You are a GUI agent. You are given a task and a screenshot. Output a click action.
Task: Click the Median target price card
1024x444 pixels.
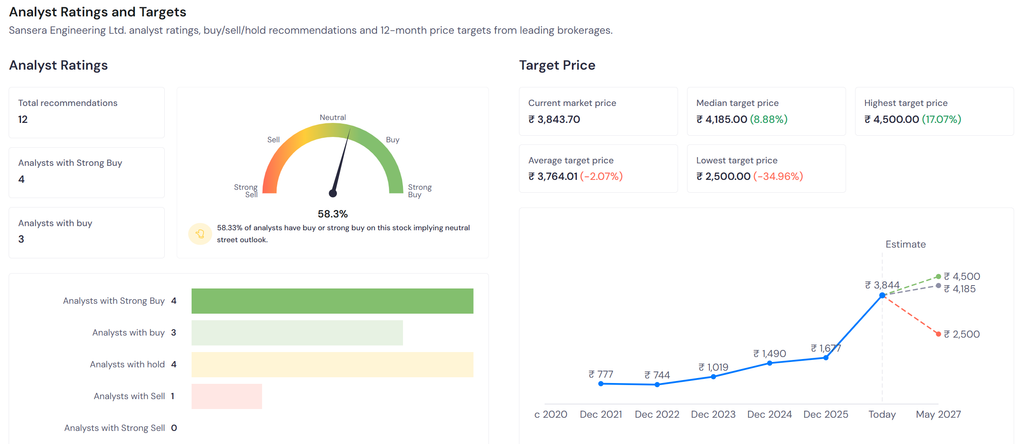pyautogui.click(x=766, y=112)
